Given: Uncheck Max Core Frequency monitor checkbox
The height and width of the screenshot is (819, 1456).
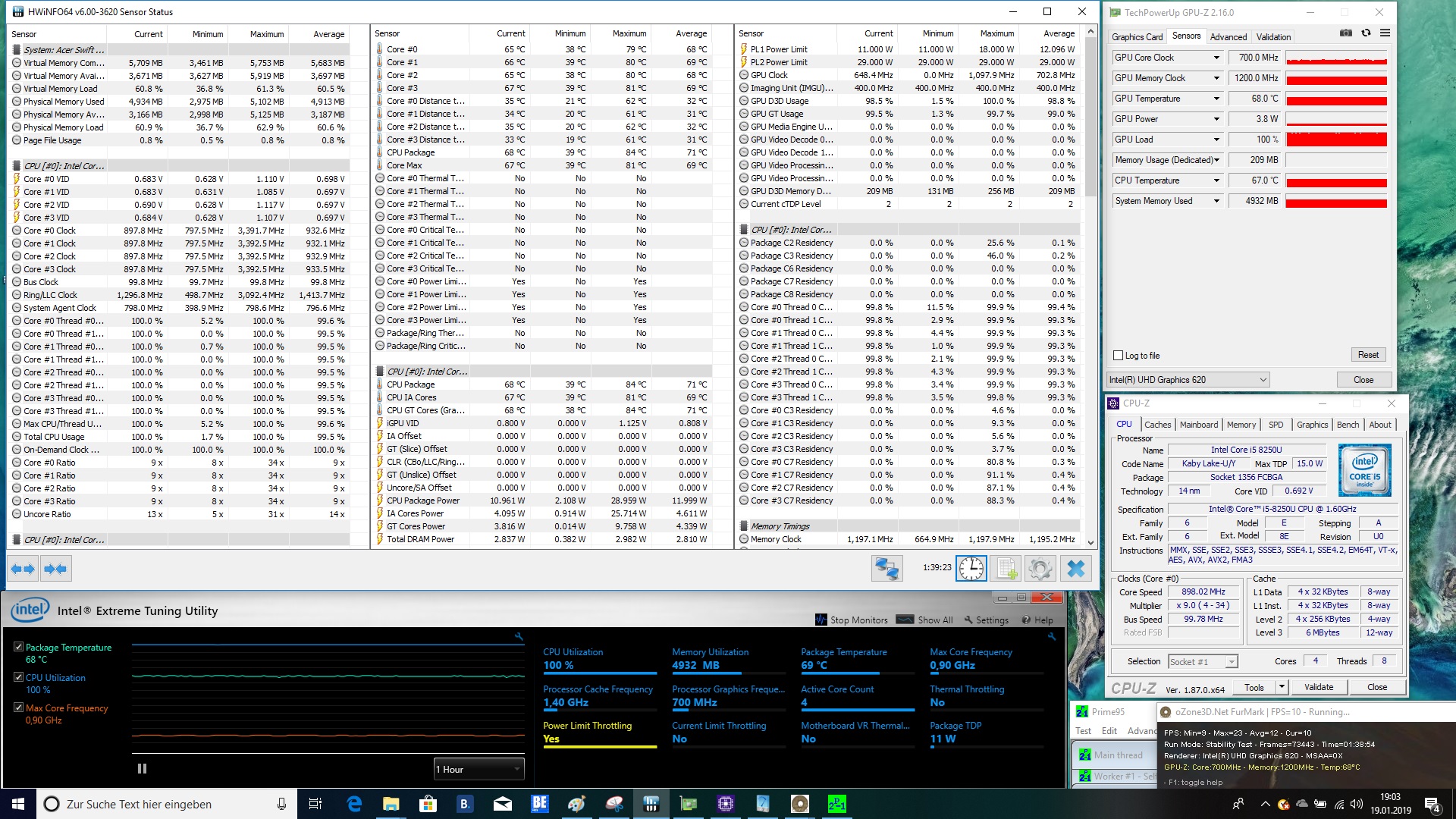Looking at the screenshot, I should [x=19, y=708].
